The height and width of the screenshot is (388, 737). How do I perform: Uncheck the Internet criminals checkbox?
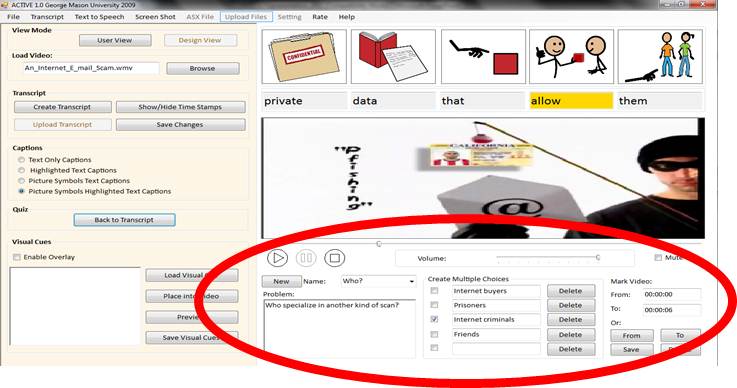(434, 319)
